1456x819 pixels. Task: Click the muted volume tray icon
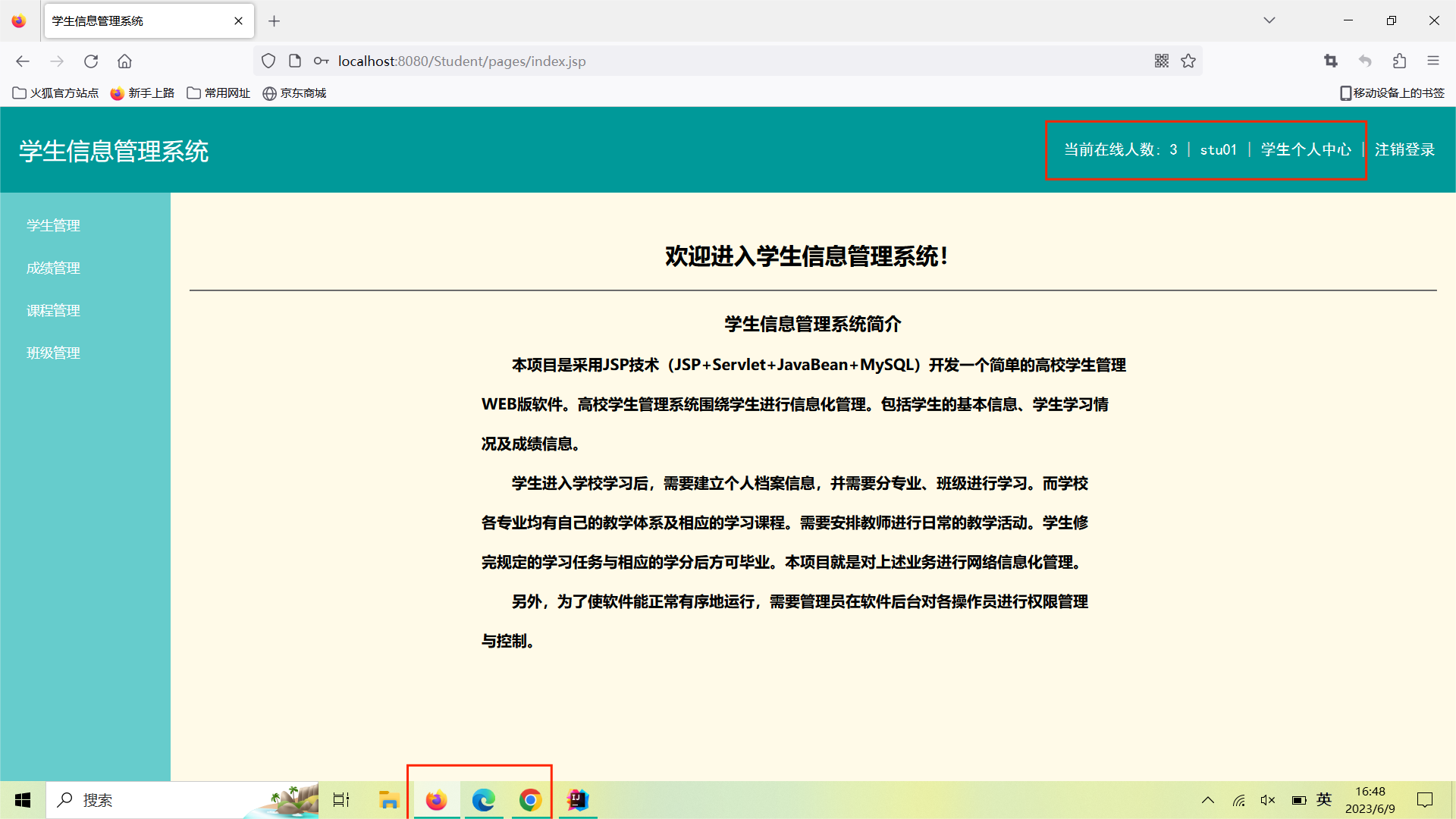[x=1268, y=800]
